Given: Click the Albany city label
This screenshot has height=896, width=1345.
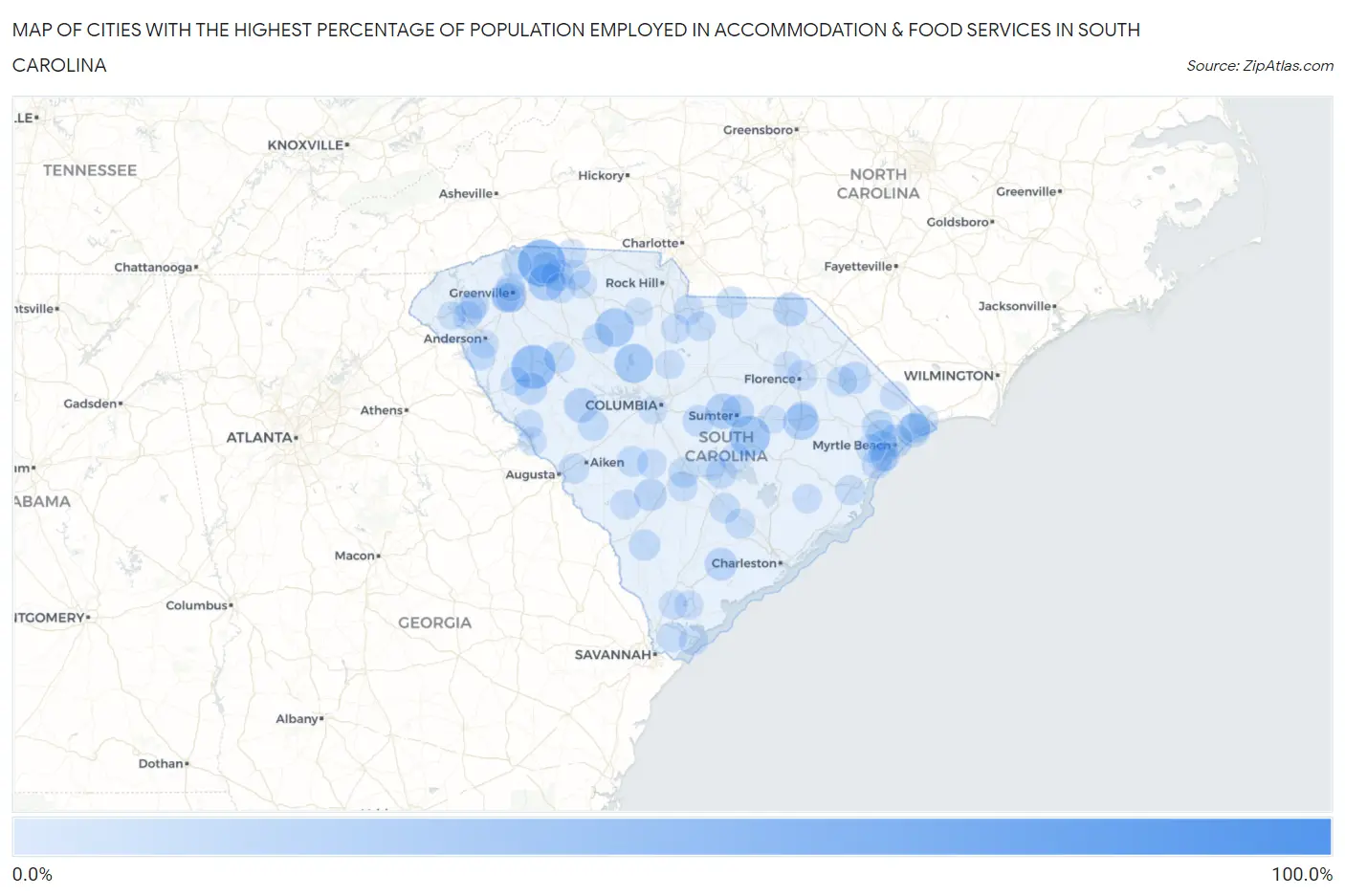Looking at the screenshot, I should click(299, 718).
